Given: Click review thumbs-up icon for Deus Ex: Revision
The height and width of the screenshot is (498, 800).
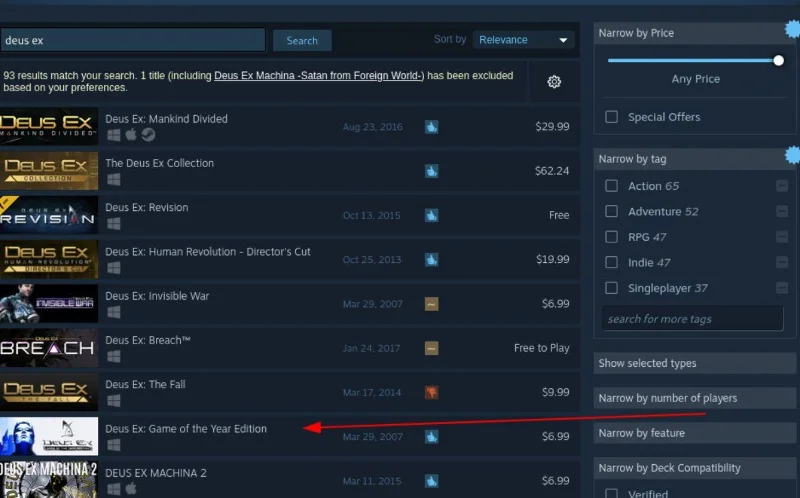Looking at the screenshot, I should [432, 215].
